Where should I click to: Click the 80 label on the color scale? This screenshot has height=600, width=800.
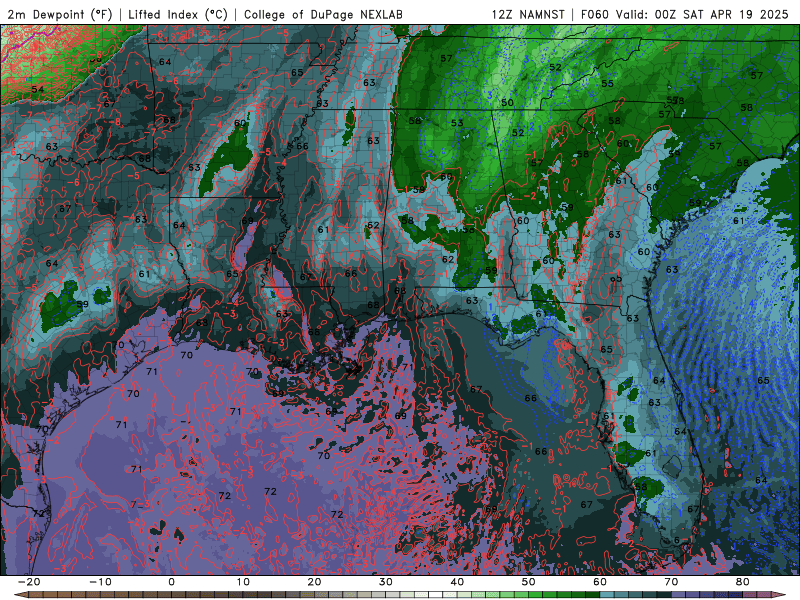[743, 582]
